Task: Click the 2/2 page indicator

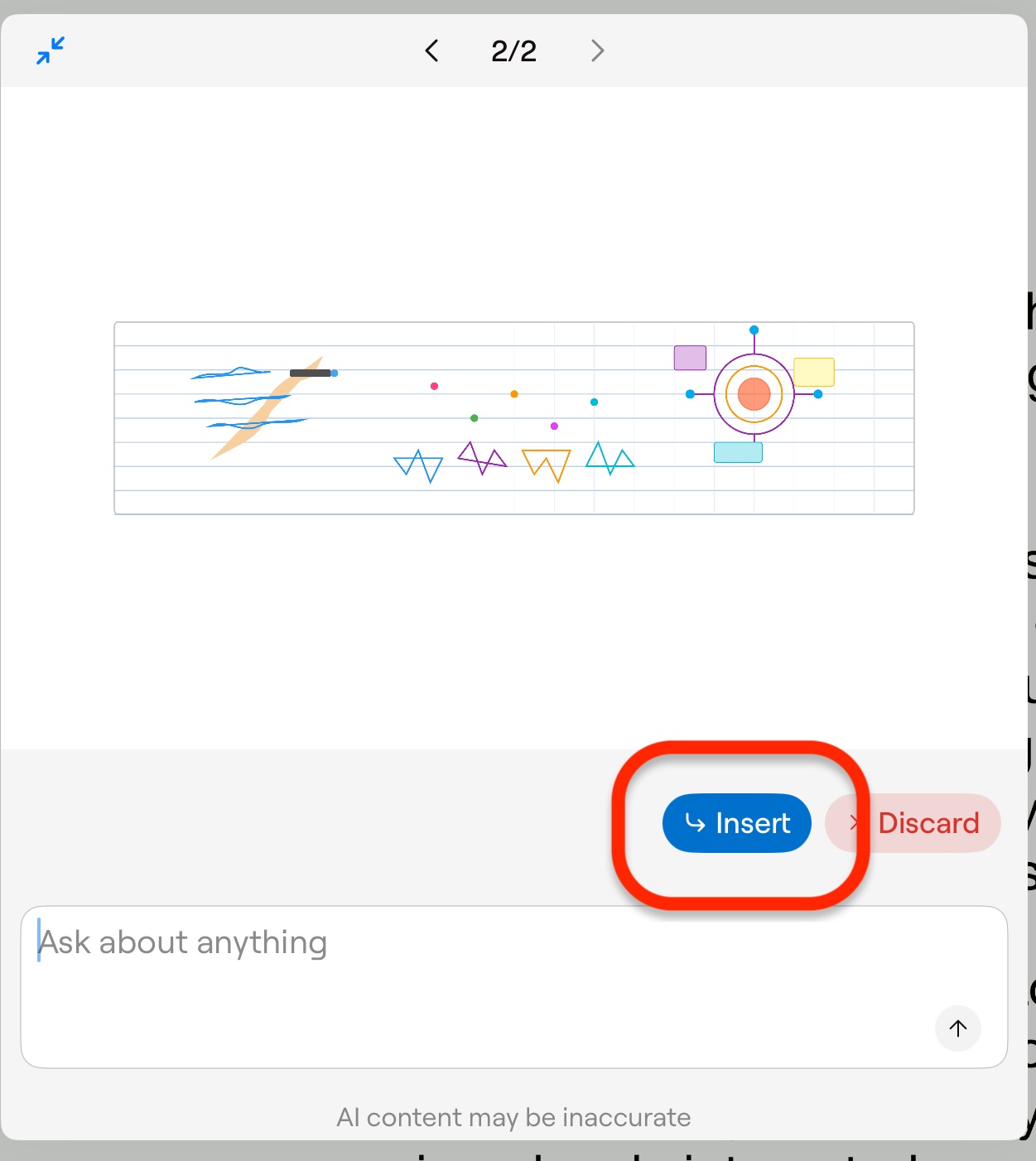Action: tap(513, 51)
